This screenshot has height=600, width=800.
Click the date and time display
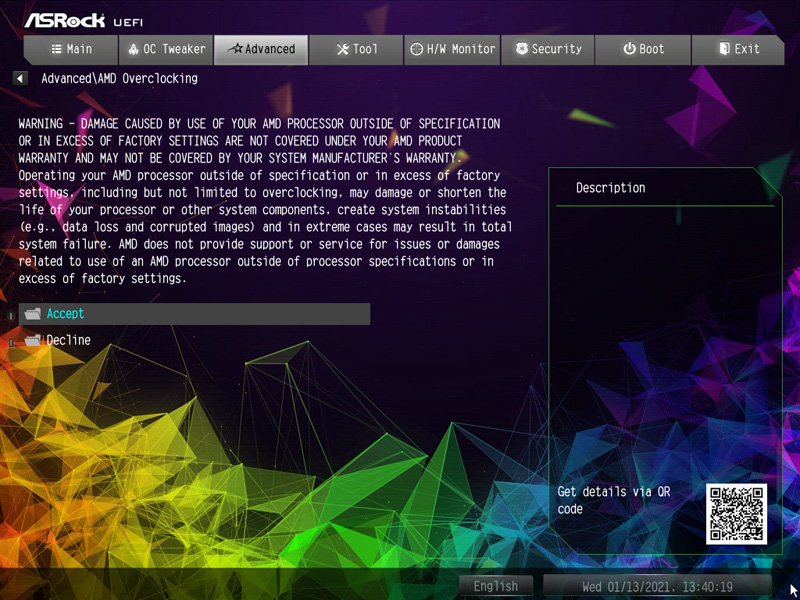click(x=658, y=586)
